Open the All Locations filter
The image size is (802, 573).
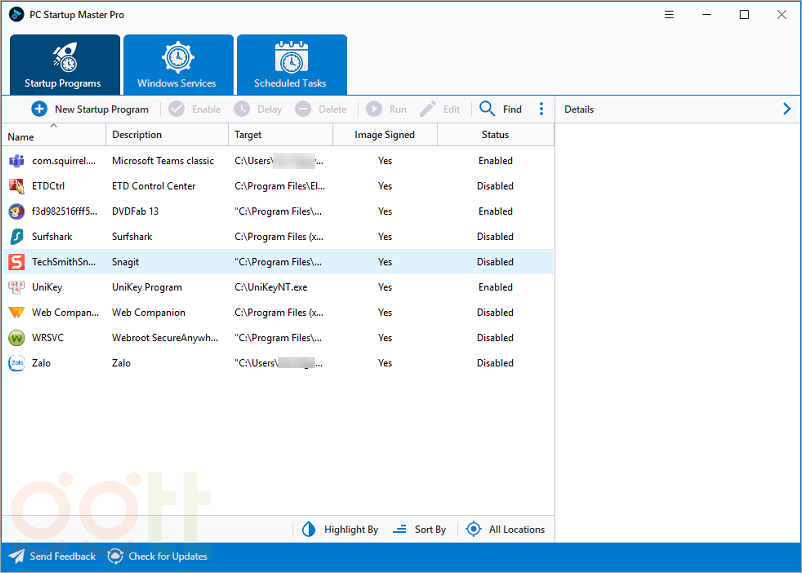tap(505, 529)
